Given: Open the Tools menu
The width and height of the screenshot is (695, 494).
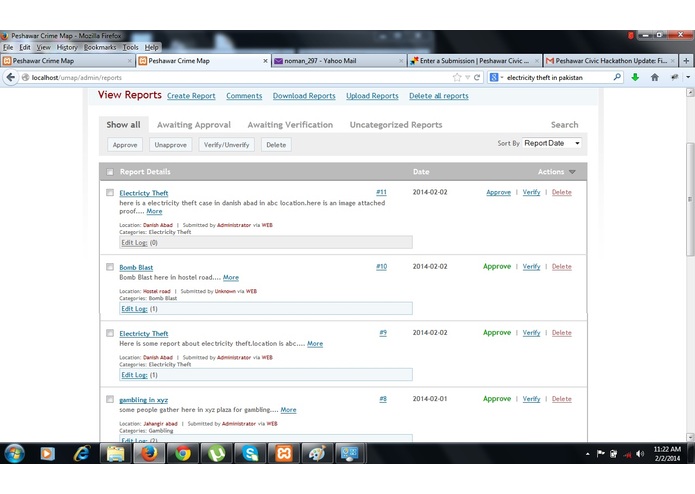Looking at the screenshot, I should click(x=130, y=47).
